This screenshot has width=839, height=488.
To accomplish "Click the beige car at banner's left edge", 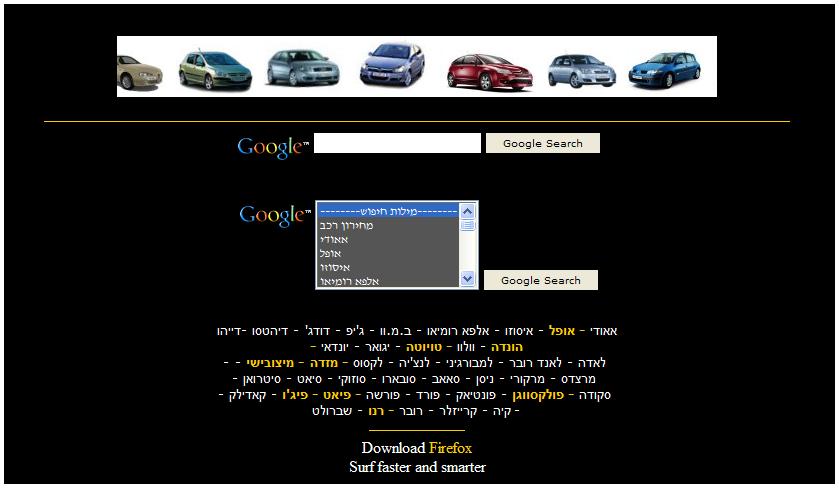I will (x=138, y=72).
